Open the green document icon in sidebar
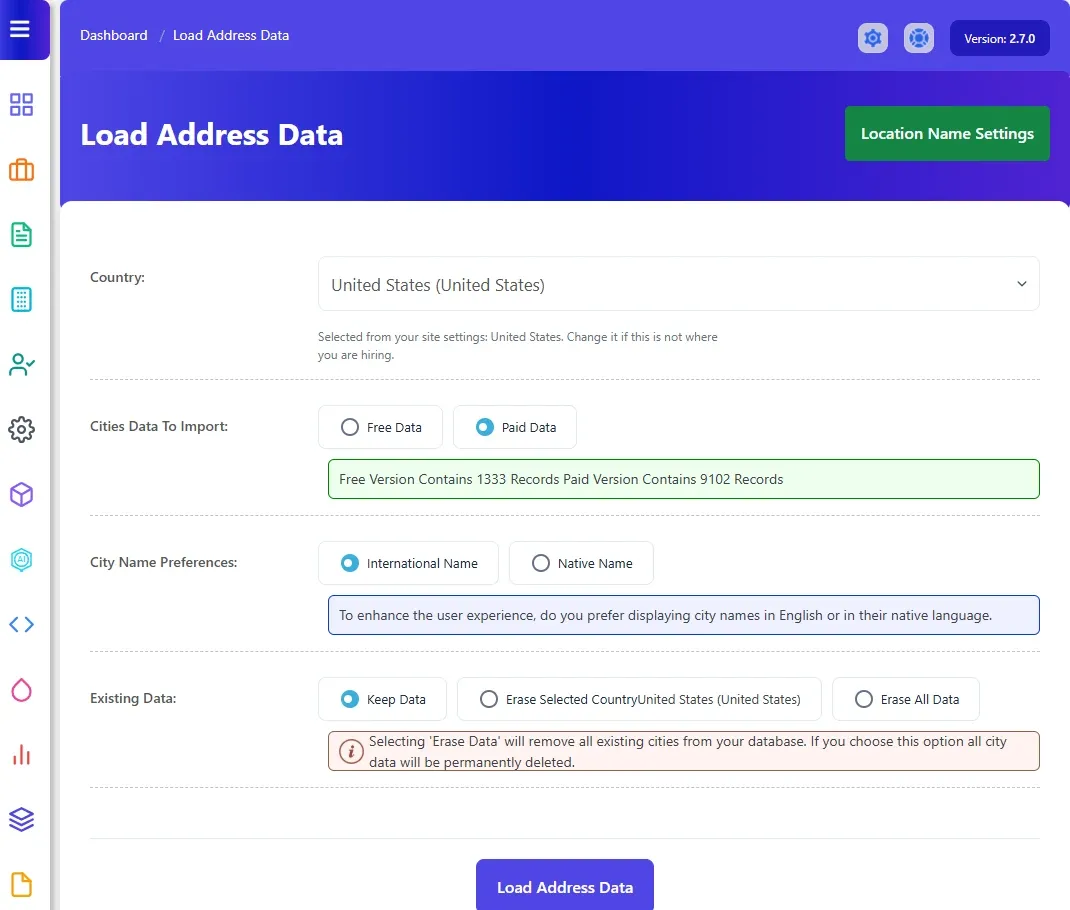The height and width of the screenshot is (910, 1070). (21, 235)
